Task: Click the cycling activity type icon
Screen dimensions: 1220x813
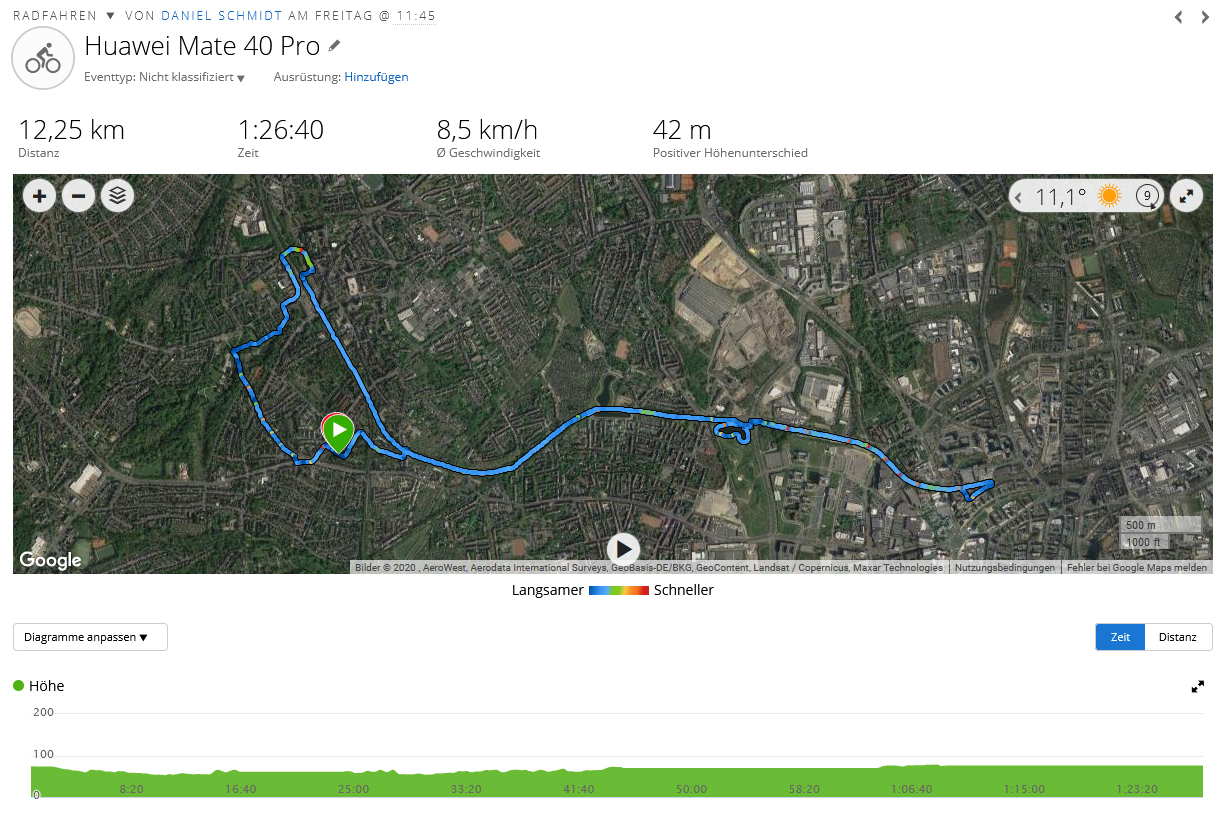Action: [x=43, y=58]
